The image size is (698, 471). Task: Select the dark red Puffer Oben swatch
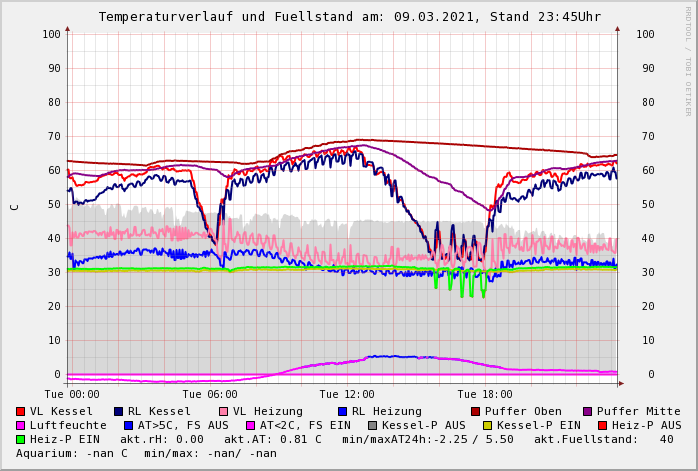click(x=476, y=411)
